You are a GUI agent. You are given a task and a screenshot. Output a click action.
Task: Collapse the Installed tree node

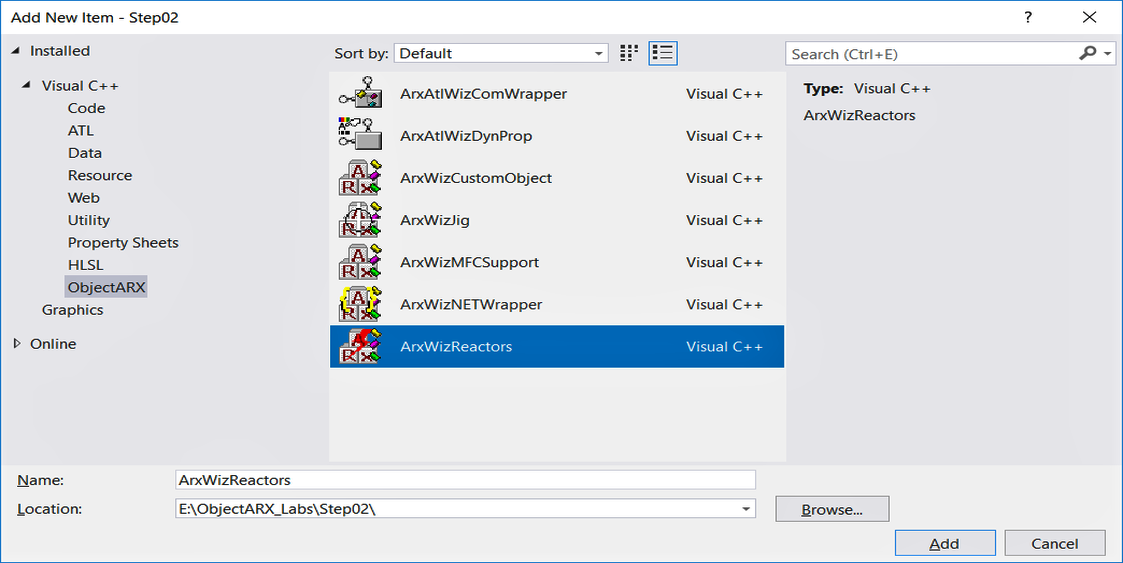tap(16, 51)
